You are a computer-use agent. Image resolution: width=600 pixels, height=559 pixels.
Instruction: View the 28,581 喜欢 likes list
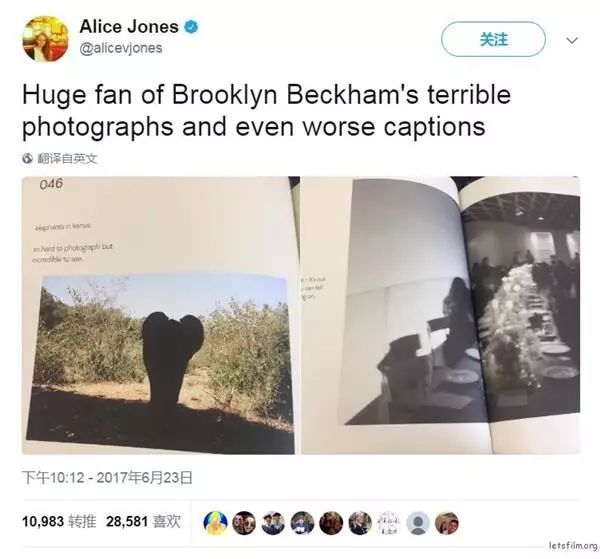(143, 522)
